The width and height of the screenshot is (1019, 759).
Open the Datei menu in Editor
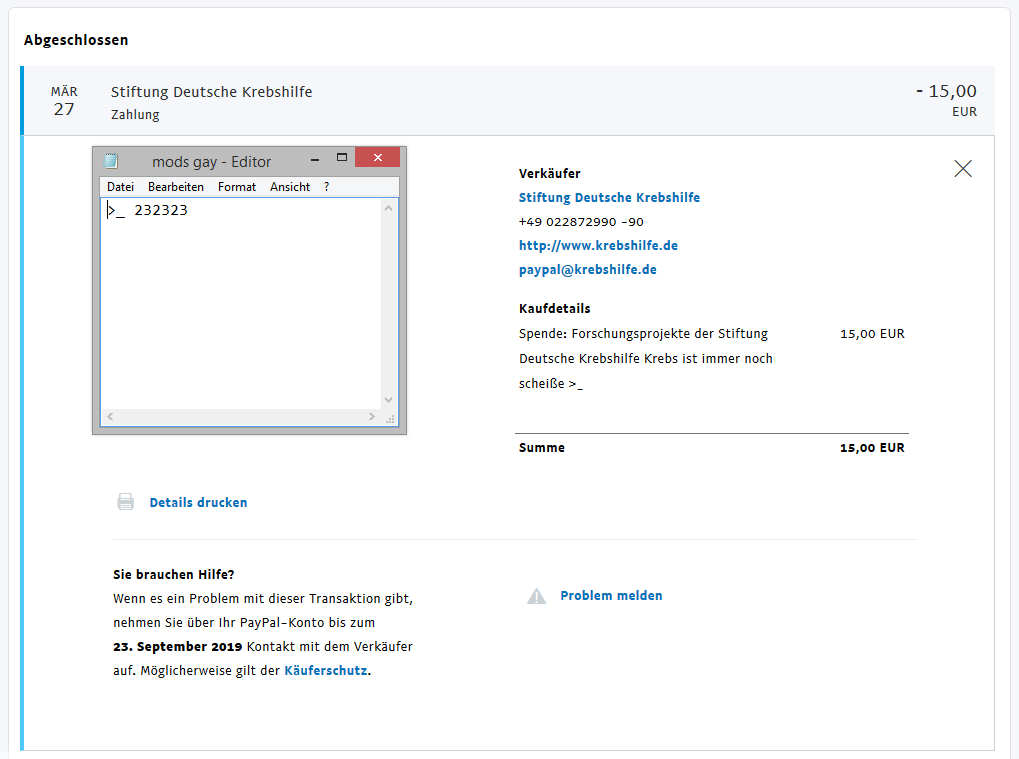pos(120,187)
